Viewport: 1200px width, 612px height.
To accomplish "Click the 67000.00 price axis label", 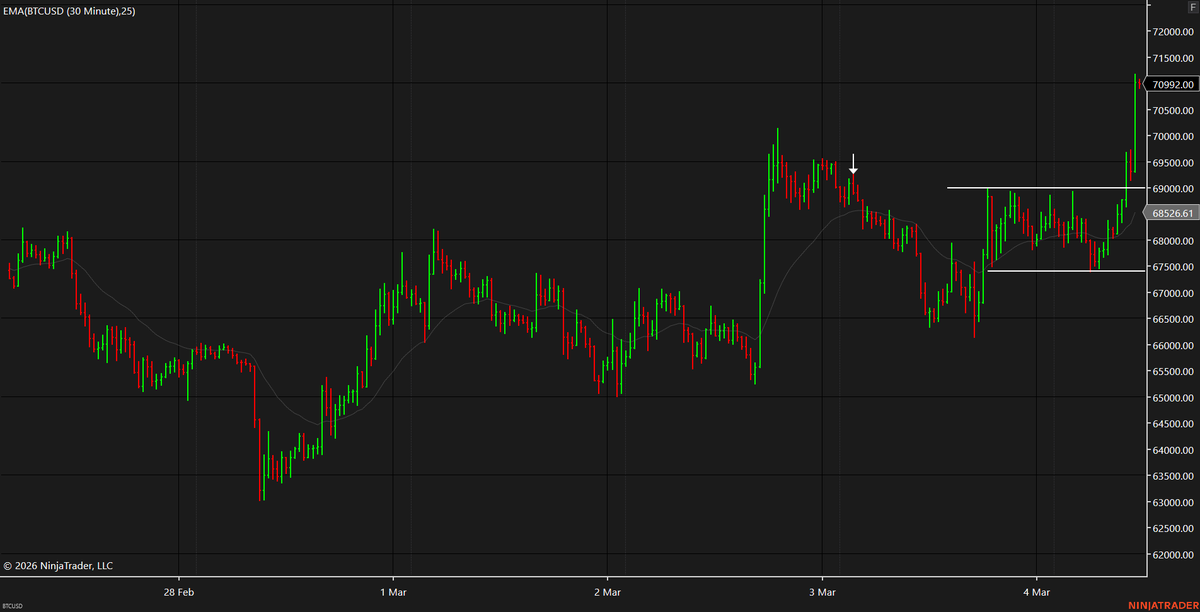I will (1174, 294).
